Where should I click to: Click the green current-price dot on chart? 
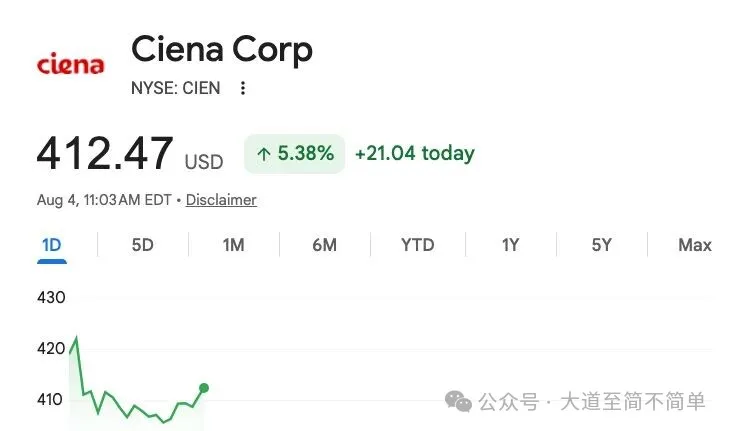tap(204, 388)
